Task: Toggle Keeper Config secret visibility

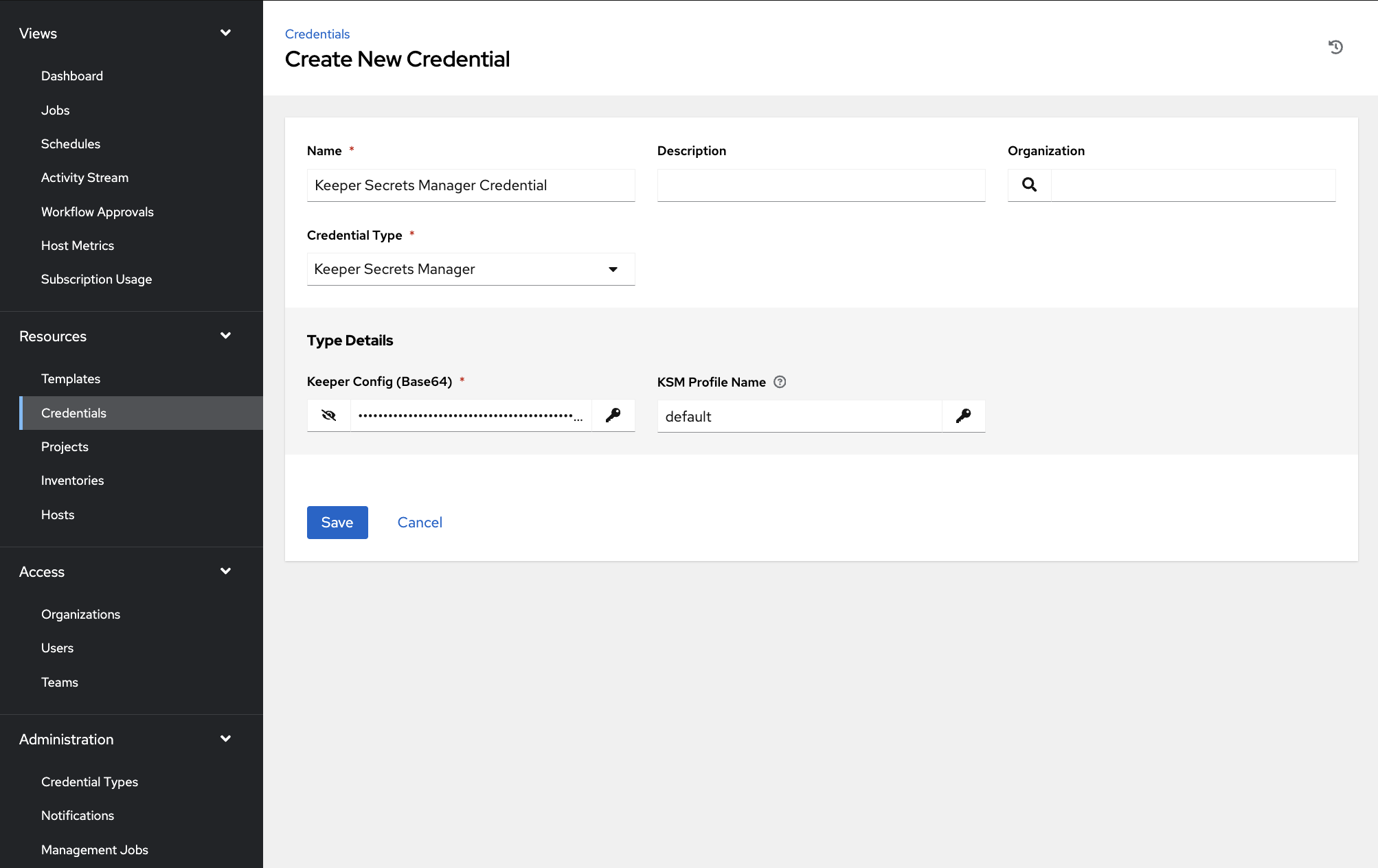Action: coord(329,415)
